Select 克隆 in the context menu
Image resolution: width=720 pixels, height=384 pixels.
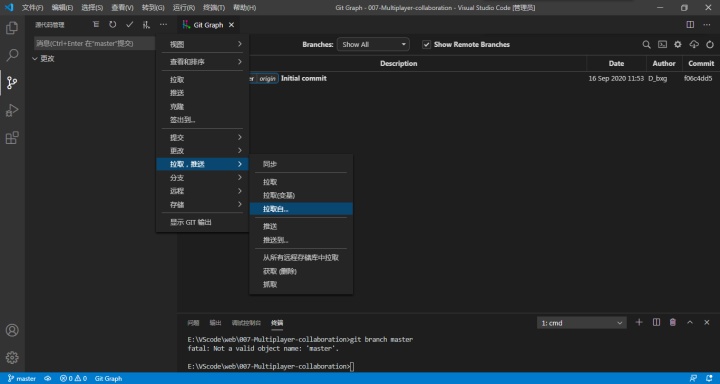(x=202, y=107)
